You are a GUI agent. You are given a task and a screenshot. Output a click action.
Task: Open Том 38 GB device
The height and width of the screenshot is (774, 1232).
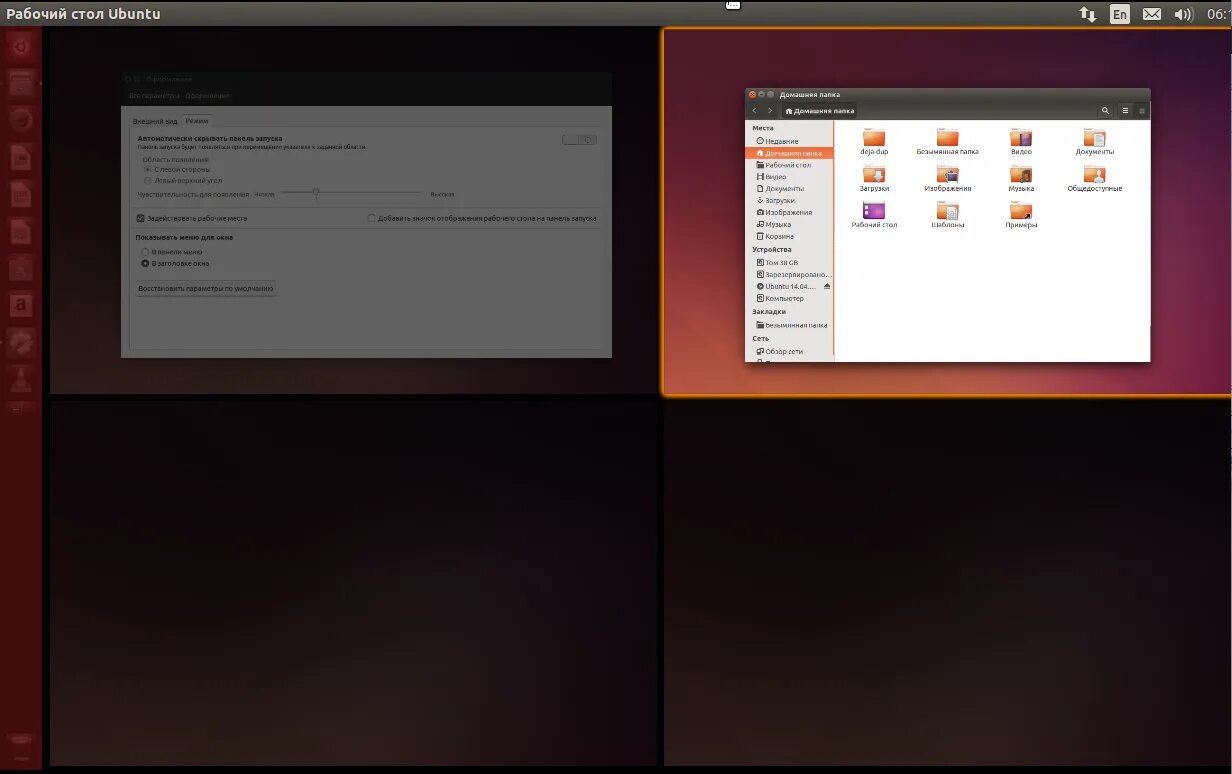(790, 263)
